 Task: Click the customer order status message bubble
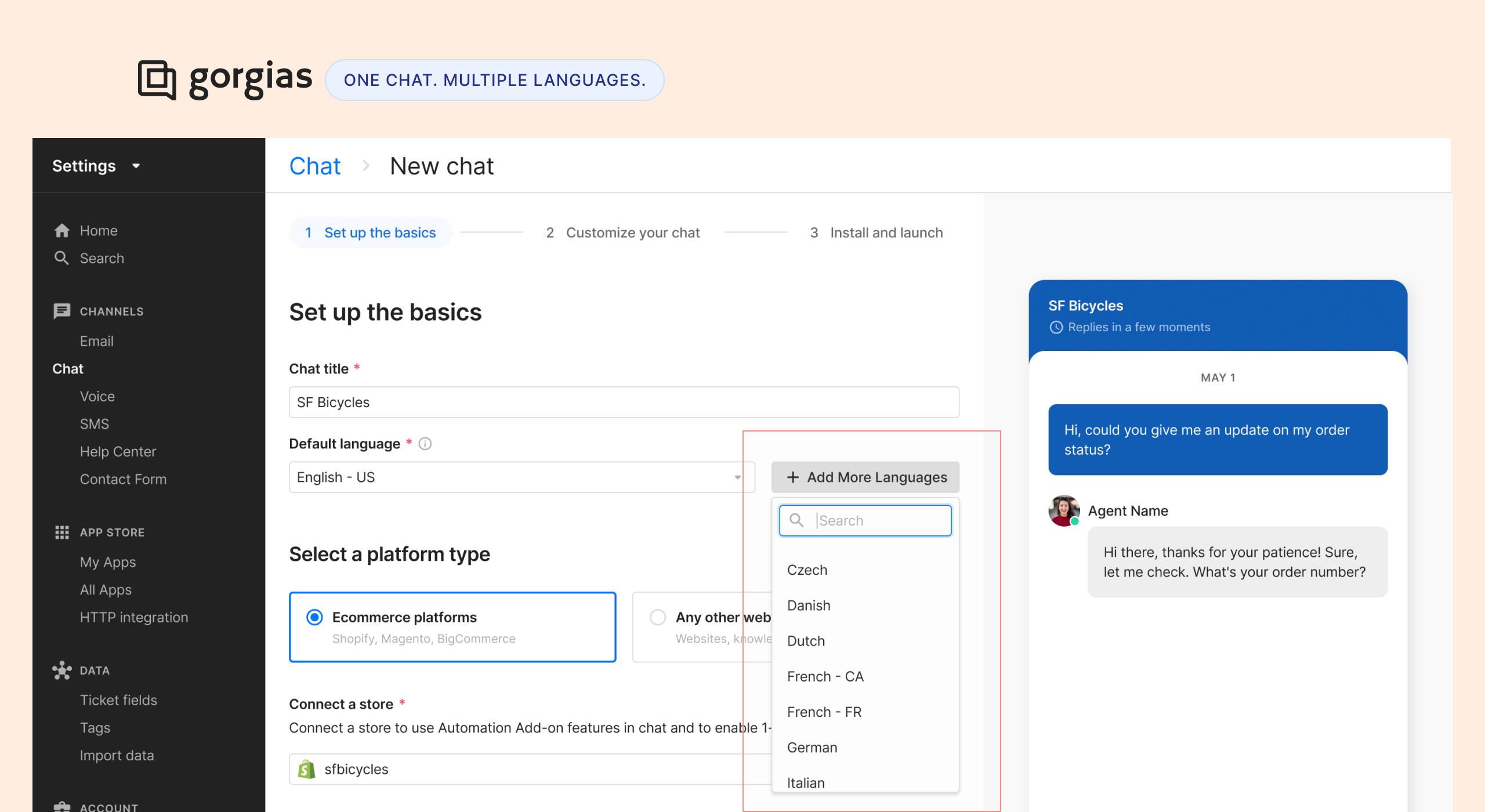pos(1218,440)
